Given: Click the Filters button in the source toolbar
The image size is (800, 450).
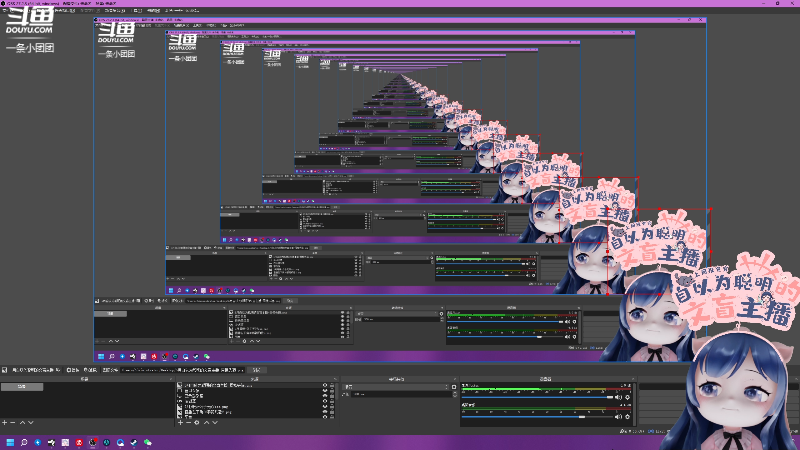Looking at the screenshot, I should (90, 370).
